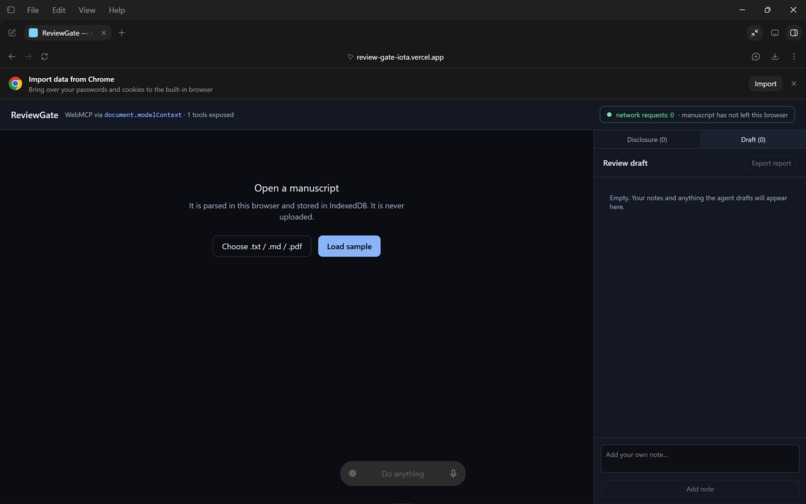Open the File menu

[x=33, y=10]
